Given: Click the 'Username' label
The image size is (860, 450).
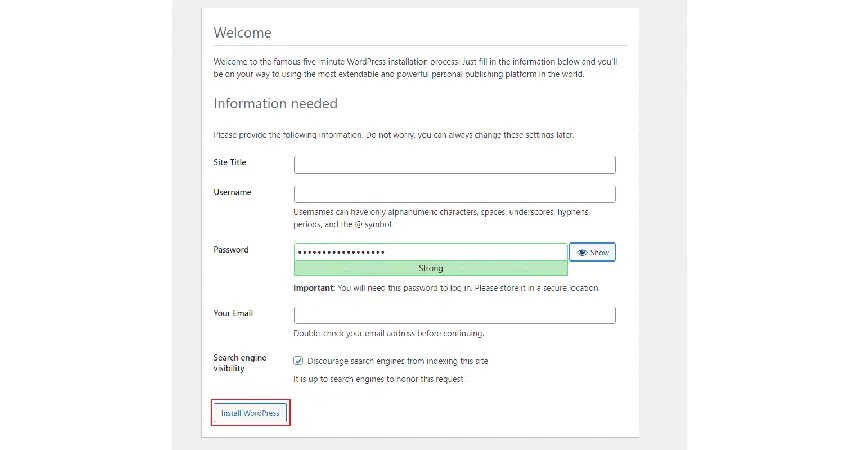Looking at the screenshot, I should (x=232, y=192).
